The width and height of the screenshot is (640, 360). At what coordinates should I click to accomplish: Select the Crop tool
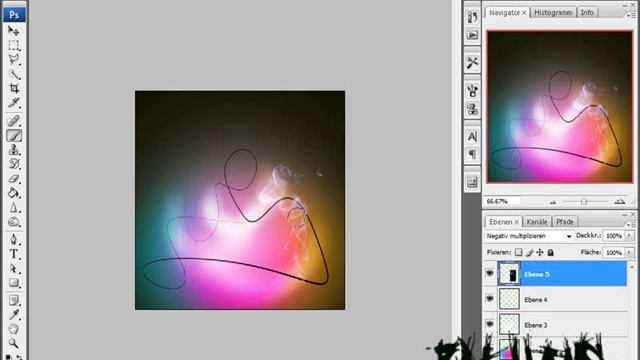[14, 88]
